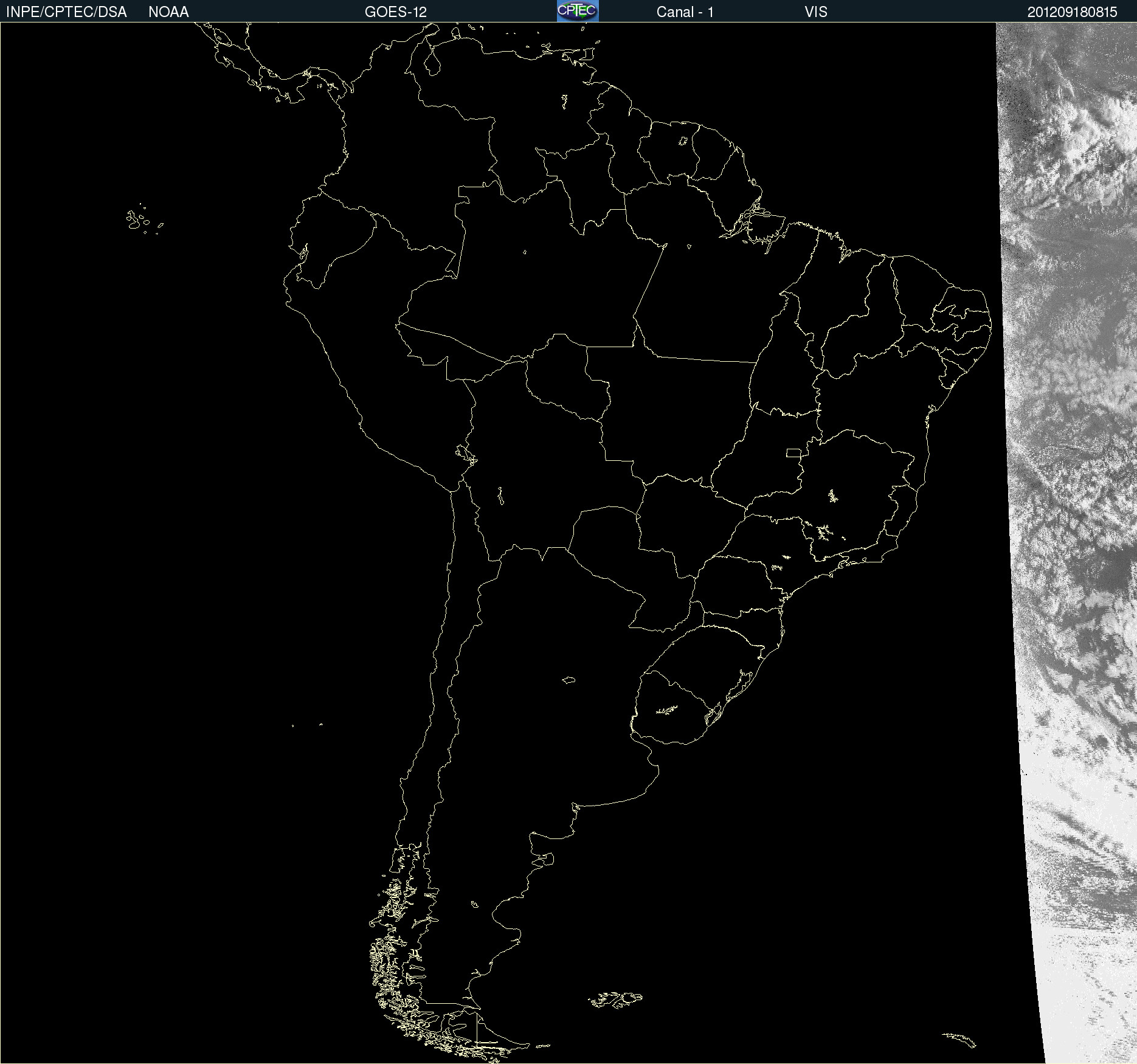Click the 201209180815 timestamp
Image resolution: width=1137 pixels, height=1064 pixels.
click(x=1072, y=12)
